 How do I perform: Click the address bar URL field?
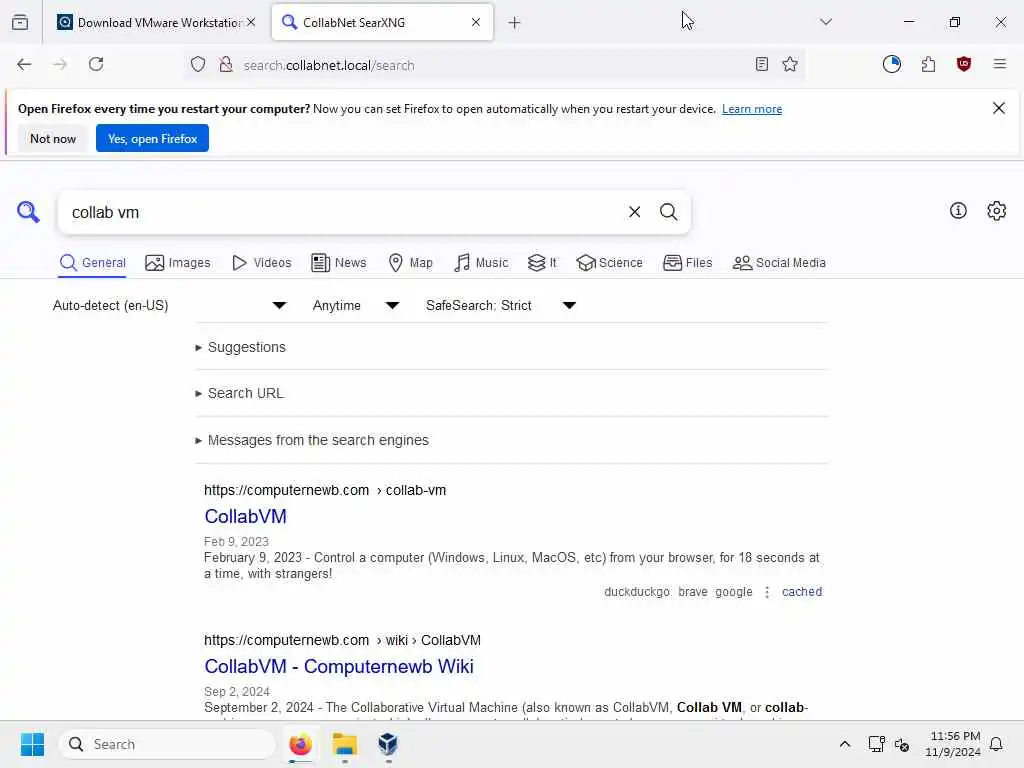click(493, 65)
